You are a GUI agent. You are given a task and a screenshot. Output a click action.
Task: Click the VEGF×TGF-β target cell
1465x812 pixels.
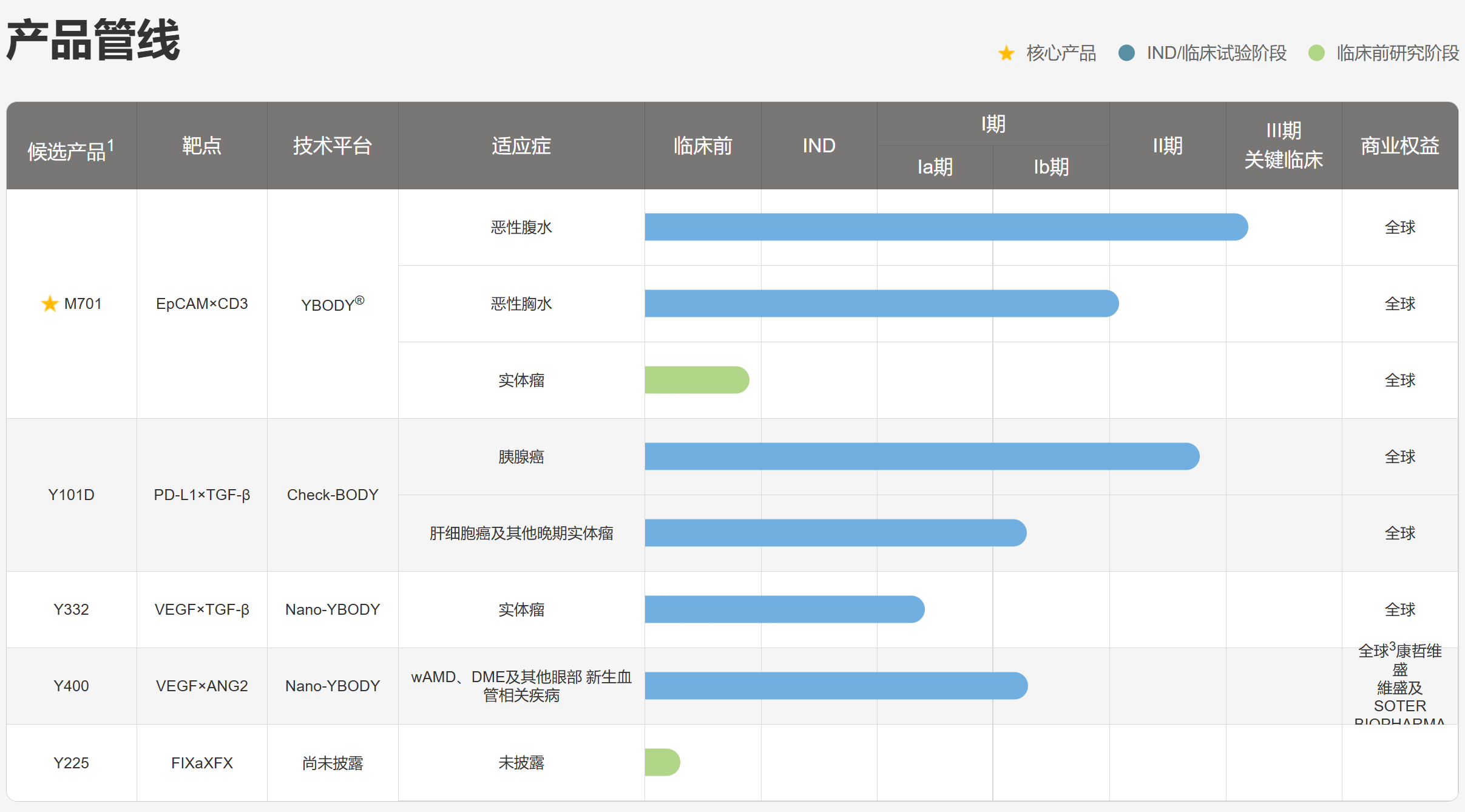[201, 609]
